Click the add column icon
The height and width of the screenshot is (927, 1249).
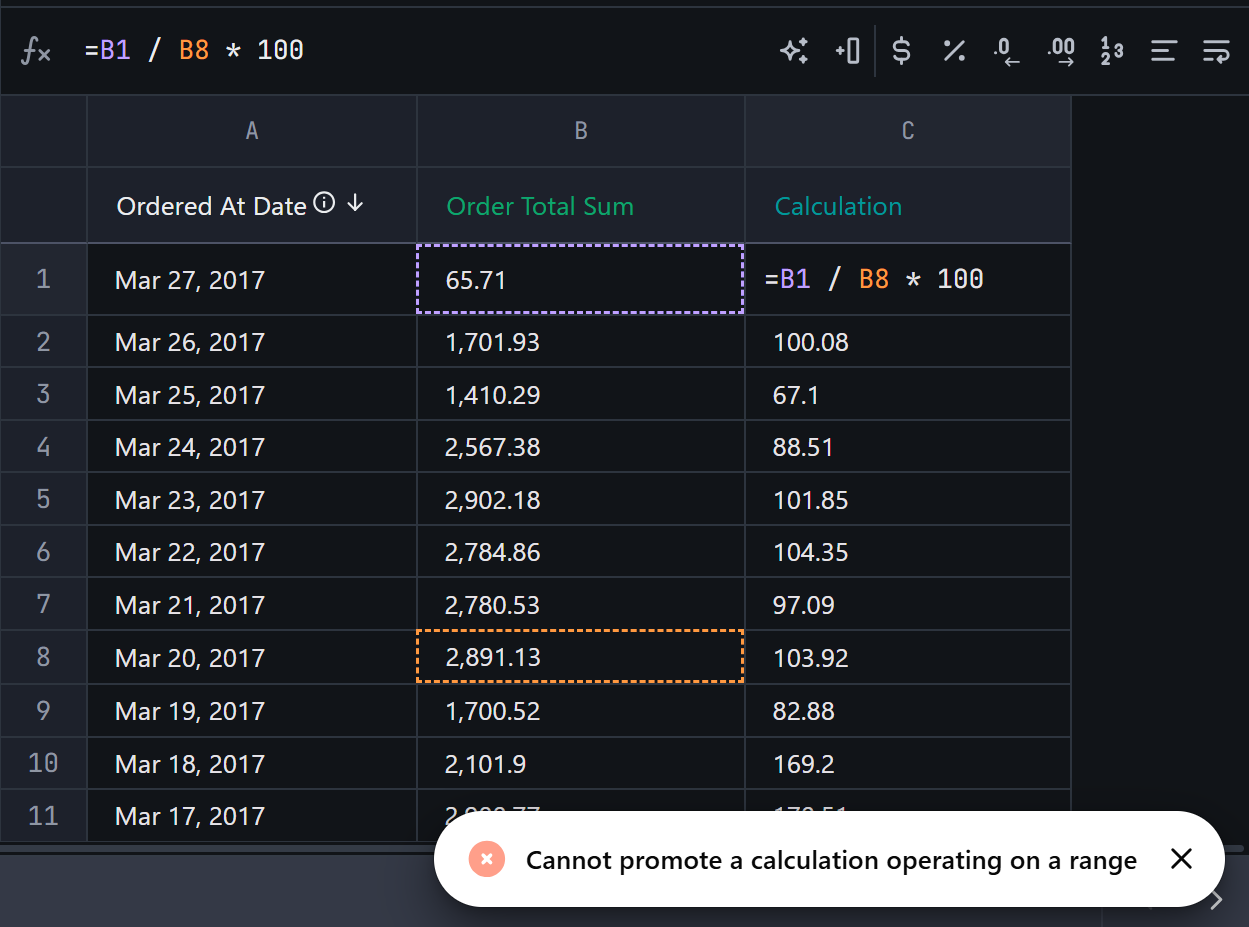click(x=847, y=51)
